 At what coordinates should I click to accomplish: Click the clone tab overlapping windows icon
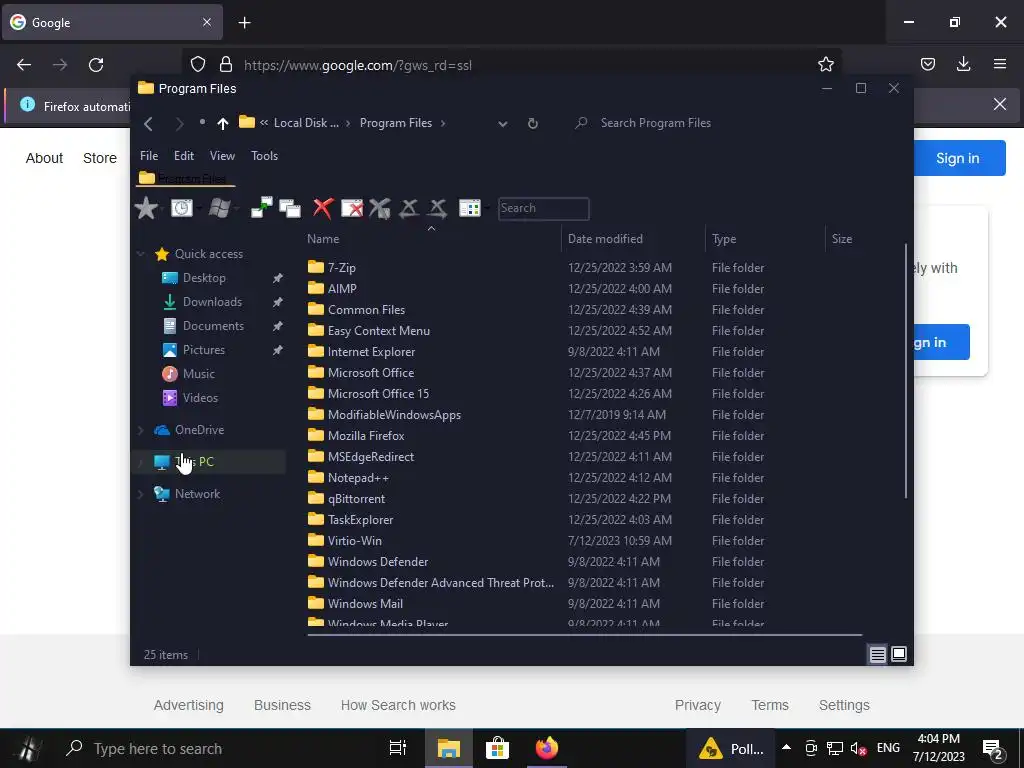(290, 208)
